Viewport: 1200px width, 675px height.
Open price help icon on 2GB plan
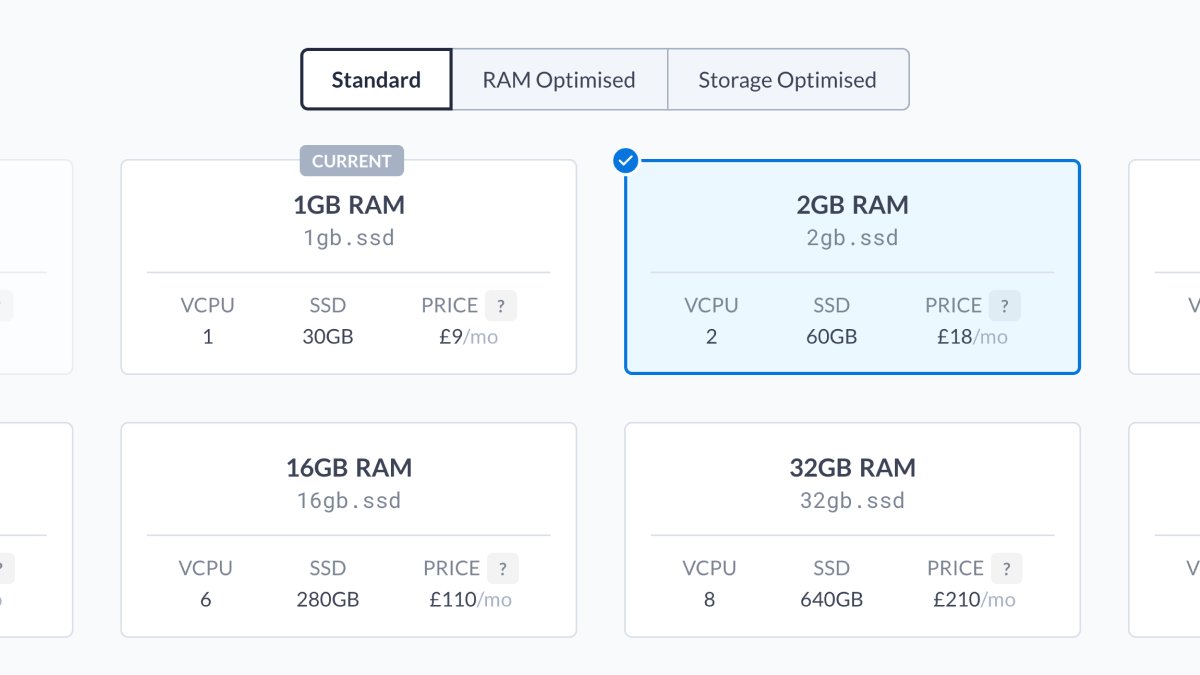pos(1005,306)
